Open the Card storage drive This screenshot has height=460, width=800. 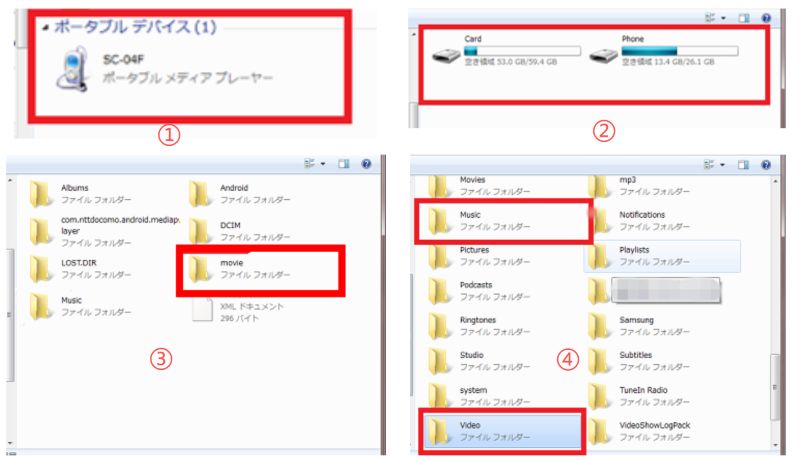click(506, 50)
